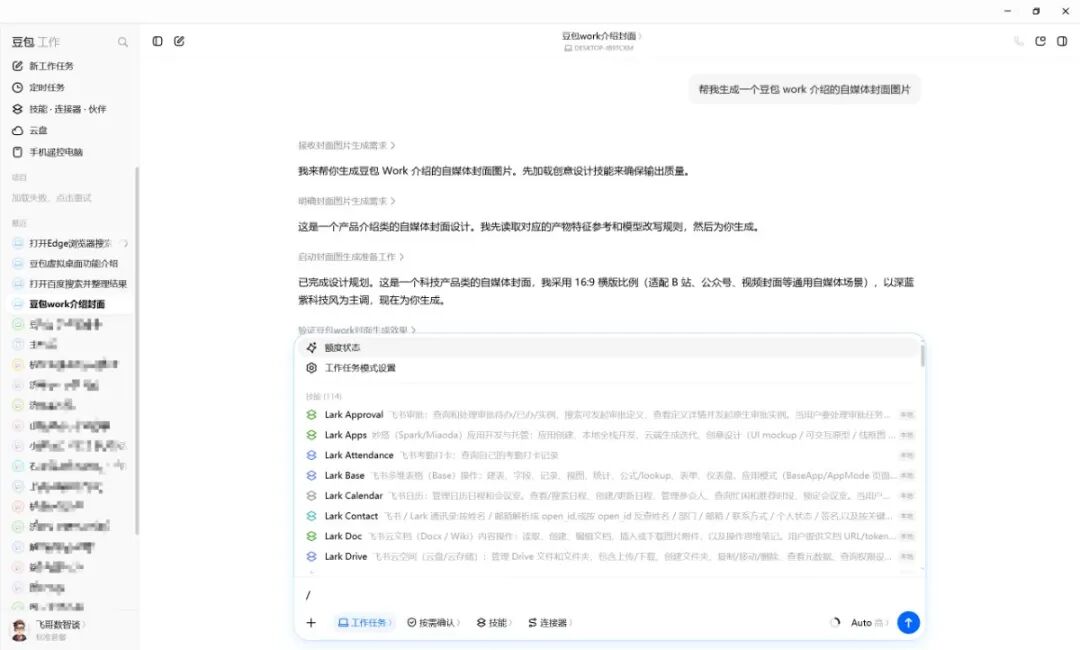The width and height of the screenshot is (1080, 650).
Task: Choose the Lark Doc skill
Action: coord(610,536)
